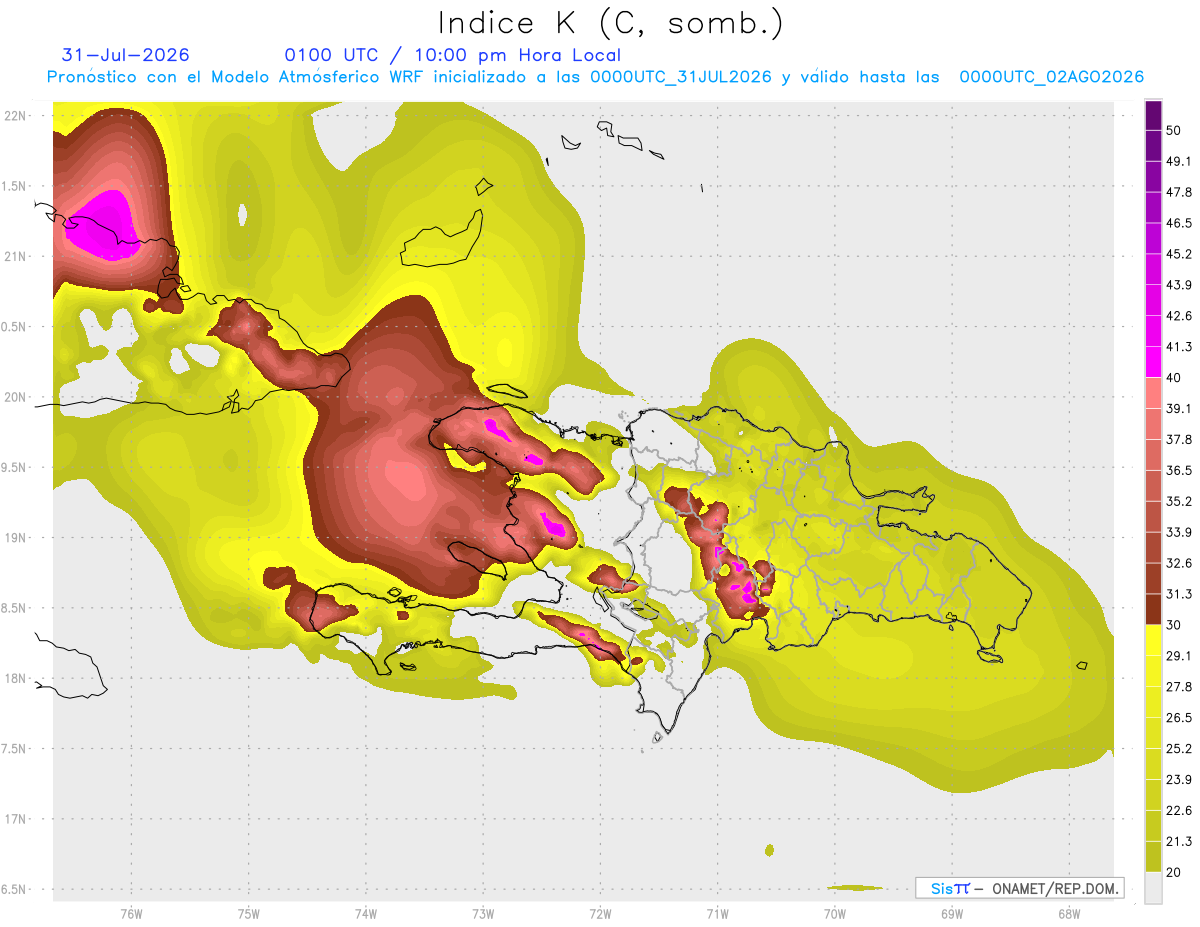Click the "70W" longitude axis label

[834, 913]
